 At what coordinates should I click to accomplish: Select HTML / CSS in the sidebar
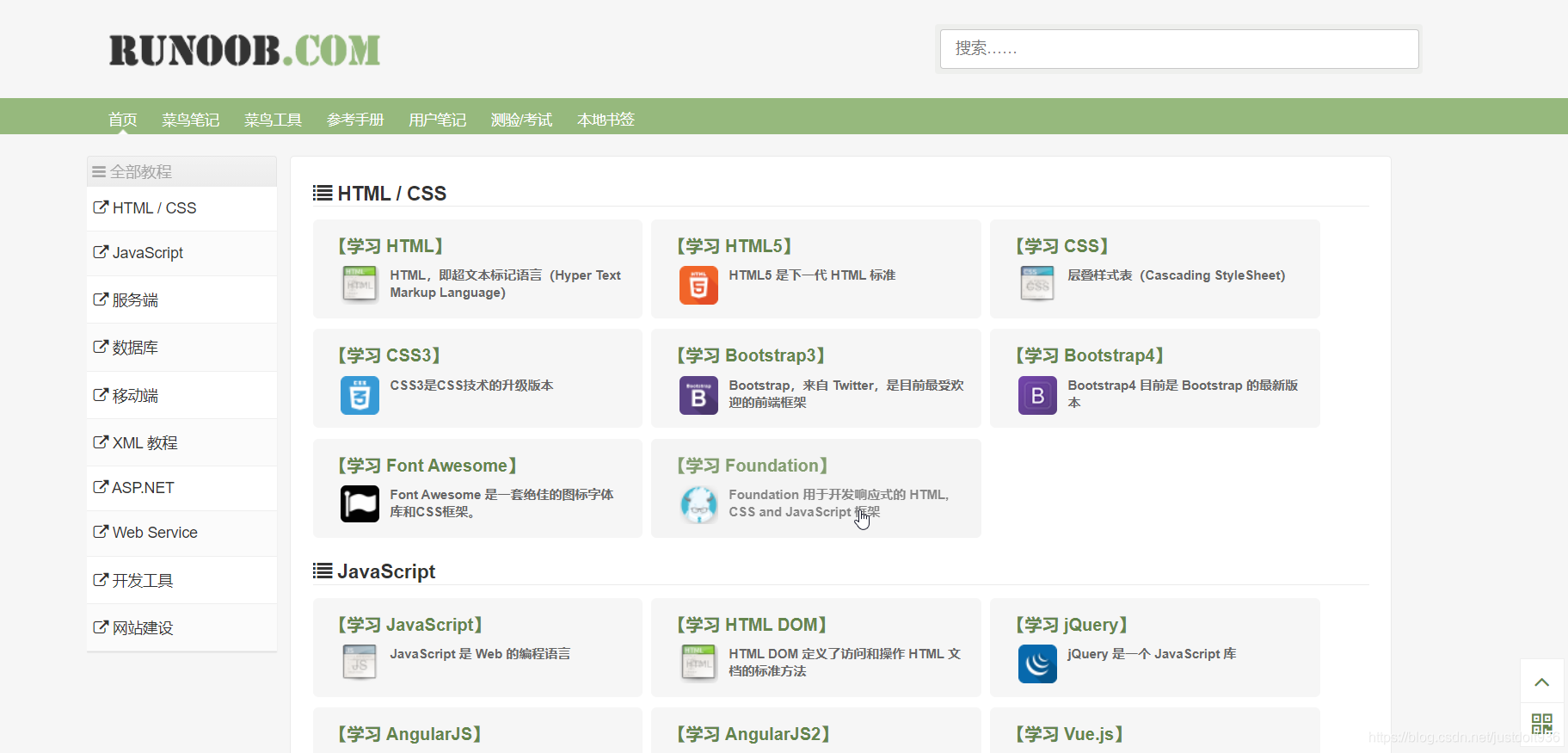[181, 208]
